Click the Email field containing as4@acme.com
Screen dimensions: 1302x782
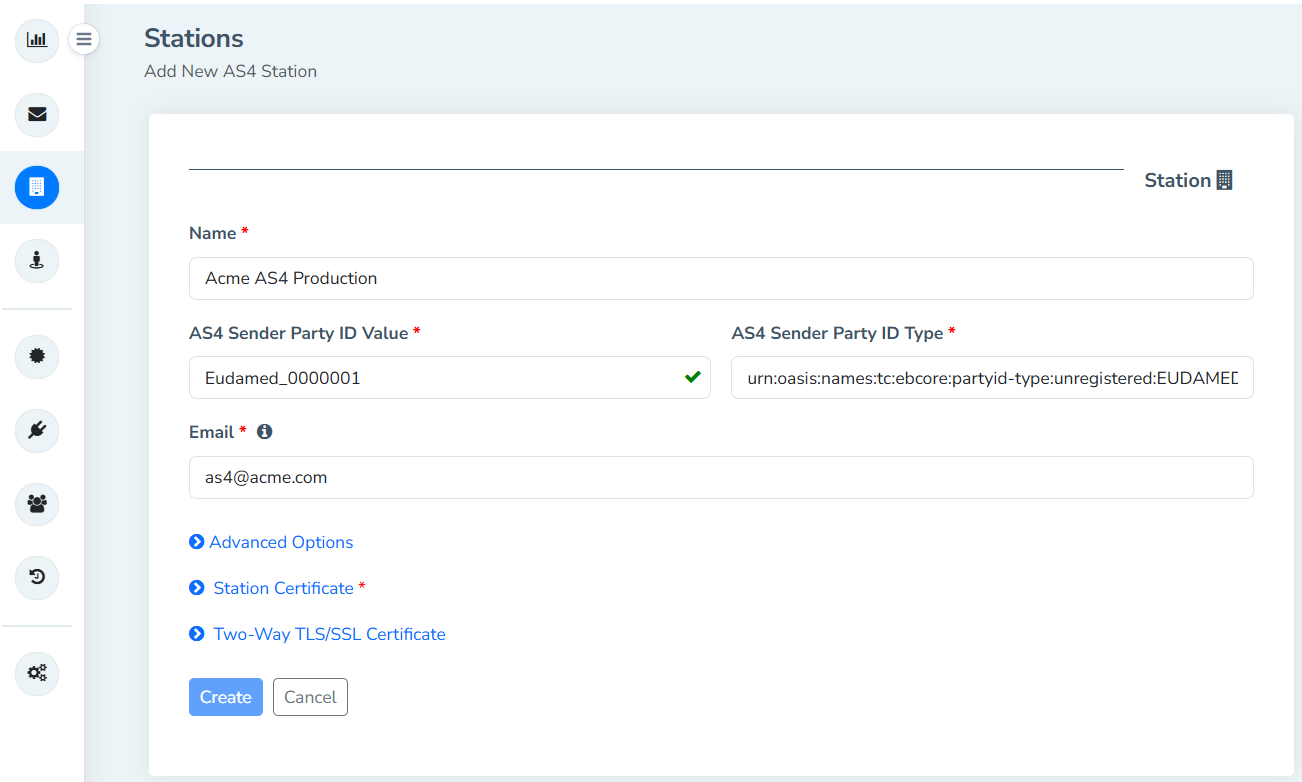coord(720,478)
